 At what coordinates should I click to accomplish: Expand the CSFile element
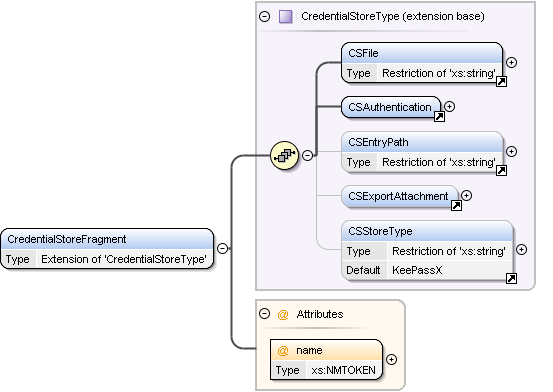[x=511, y=62]
